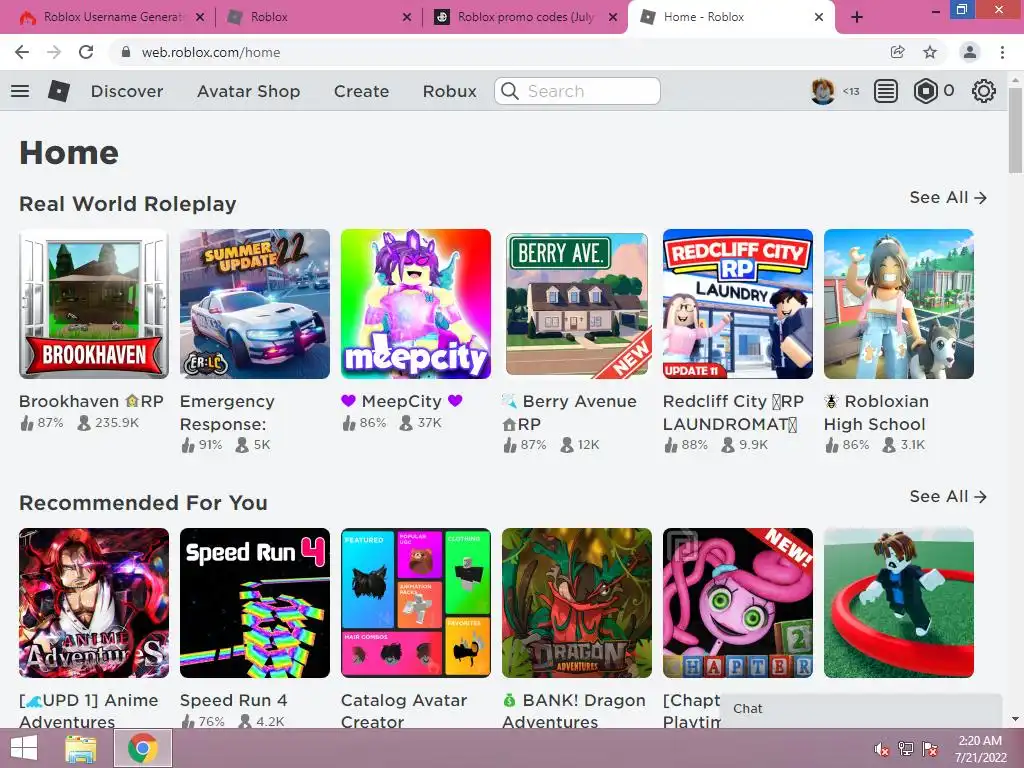Close the Roblox promo codes tab
This screenshot has height=768, width=1024.
coord(613,17)
